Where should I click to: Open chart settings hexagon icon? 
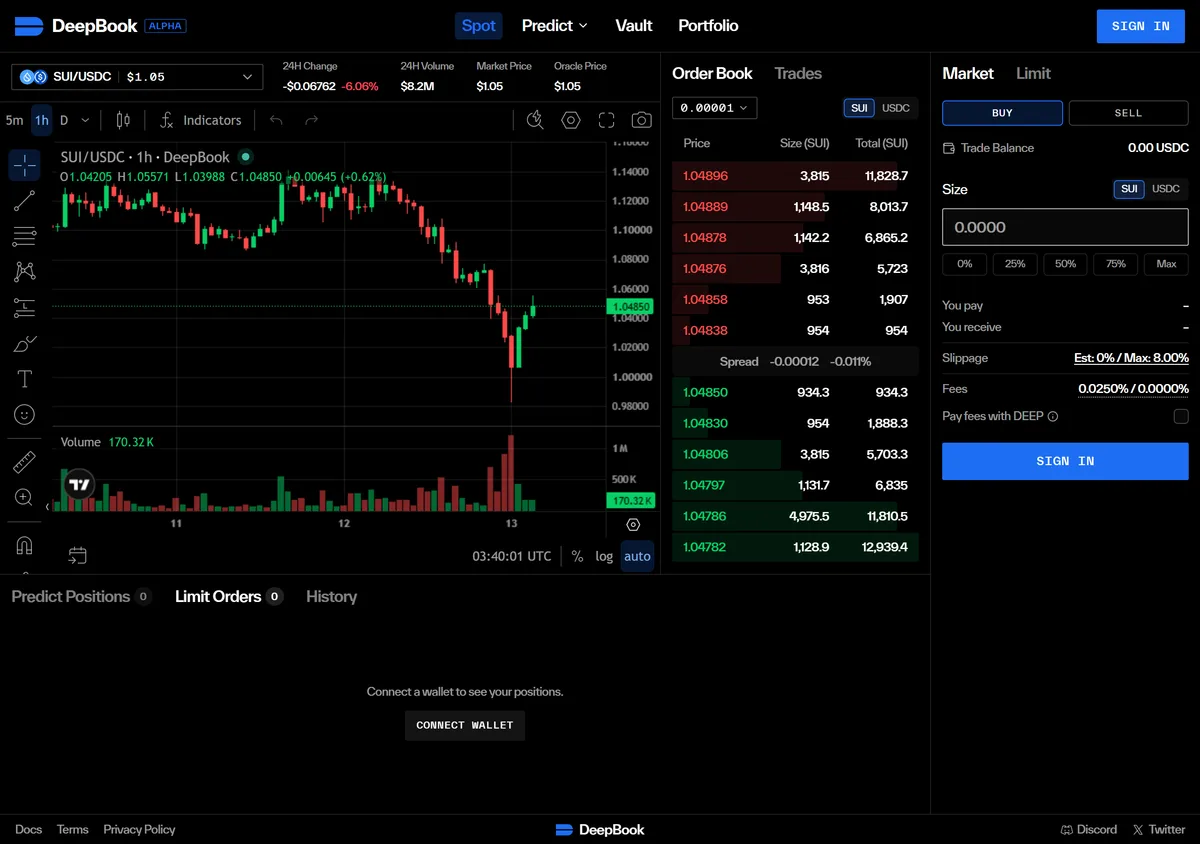571,120
